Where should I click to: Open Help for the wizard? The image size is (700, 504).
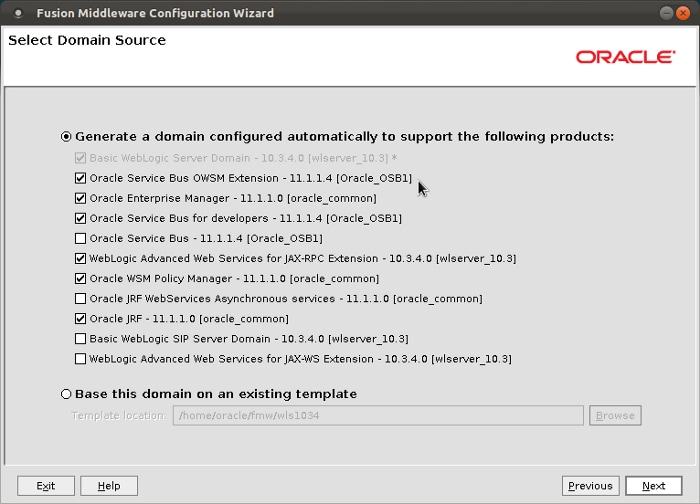pos(109,486)
